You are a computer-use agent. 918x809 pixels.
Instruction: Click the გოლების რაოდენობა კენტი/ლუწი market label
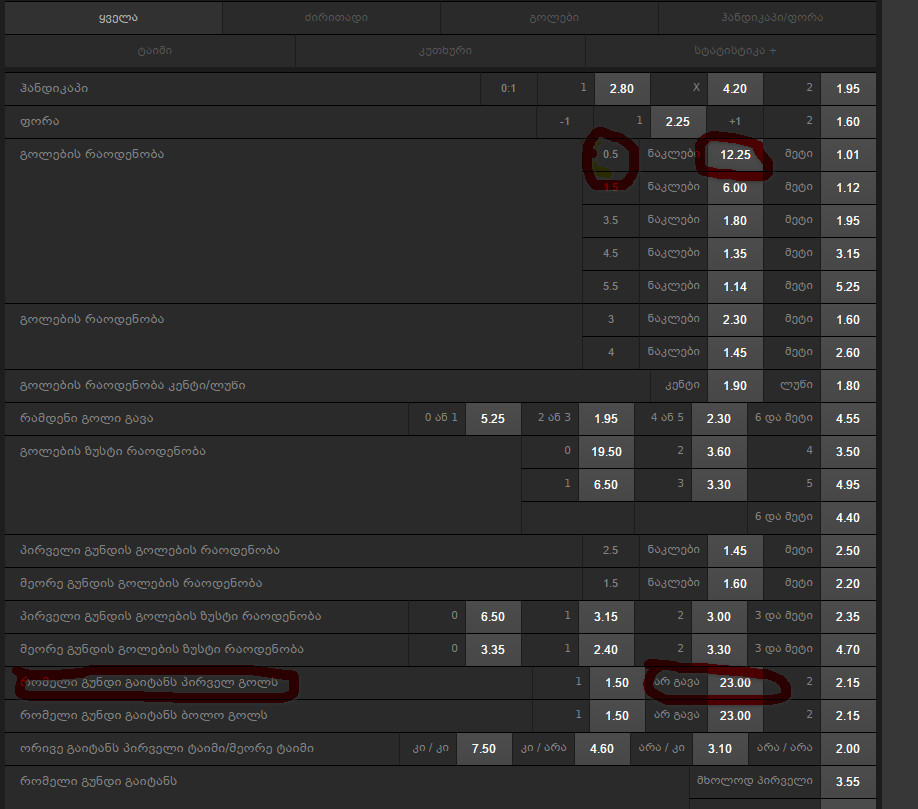(132, 385)
